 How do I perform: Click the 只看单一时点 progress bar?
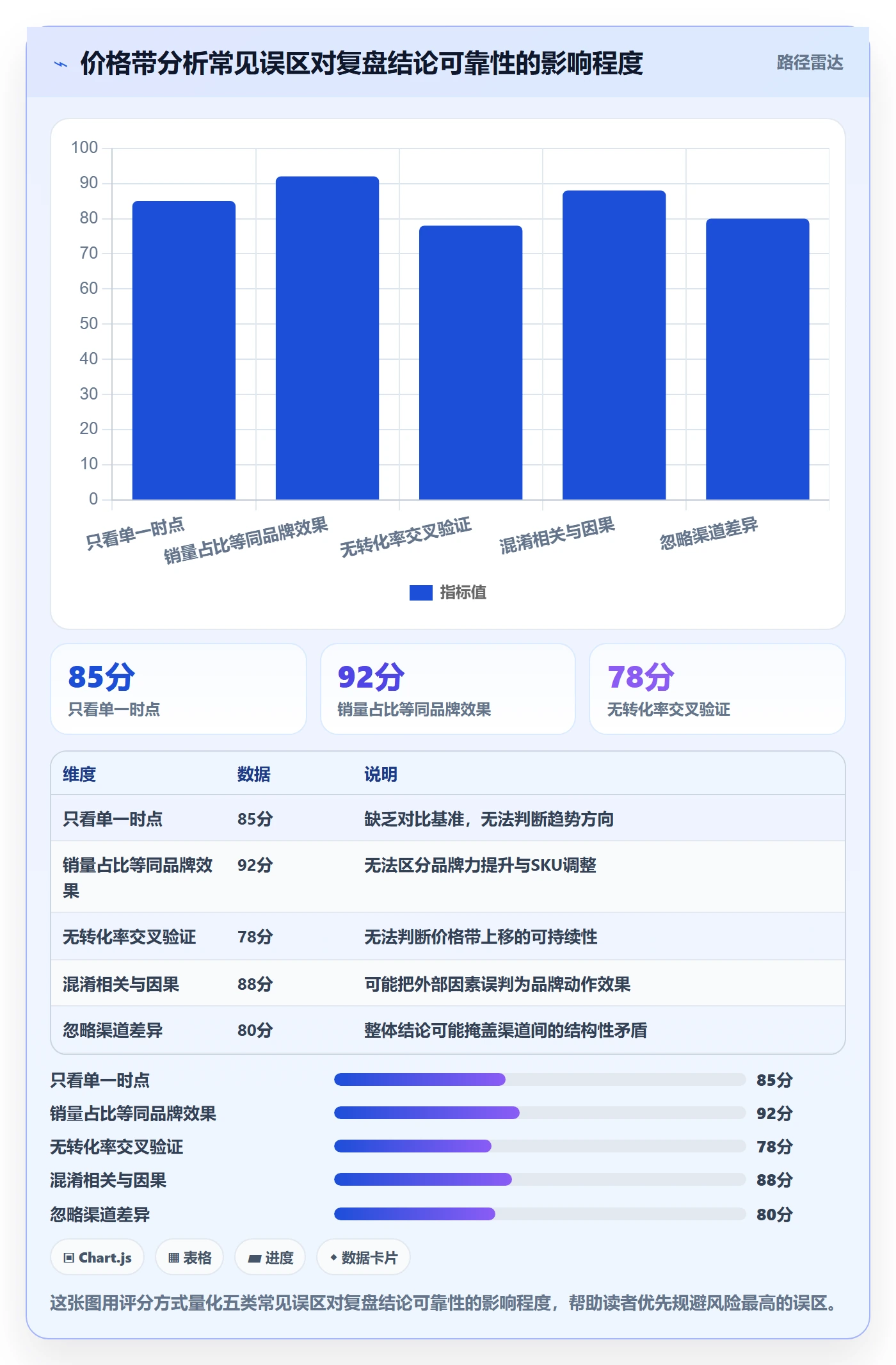(x=540, y=1080)
